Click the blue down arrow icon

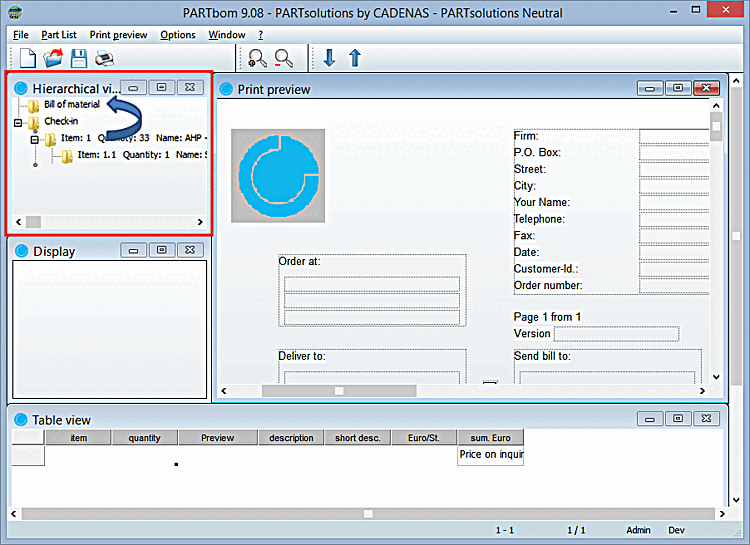(x=329, y=58)
